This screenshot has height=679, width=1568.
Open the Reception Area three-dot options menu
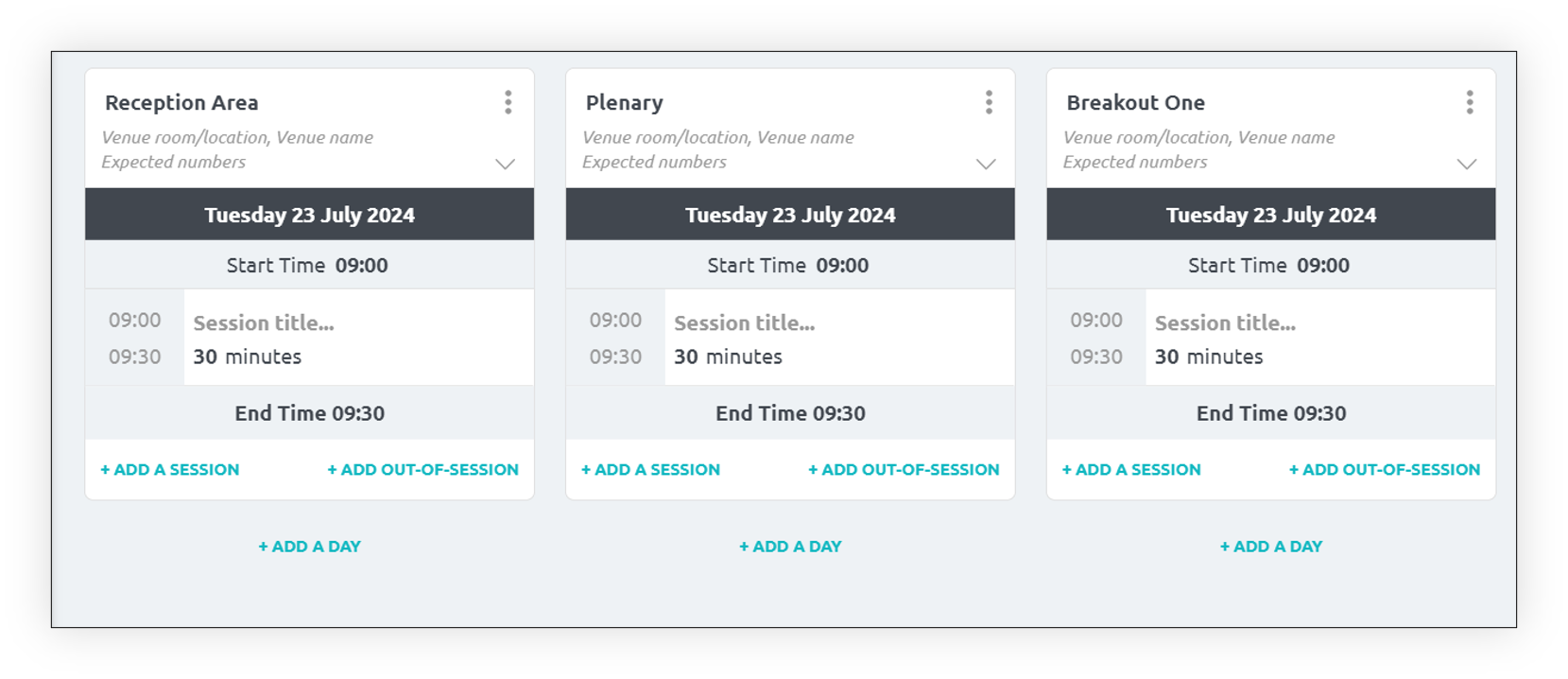[508, 102]
